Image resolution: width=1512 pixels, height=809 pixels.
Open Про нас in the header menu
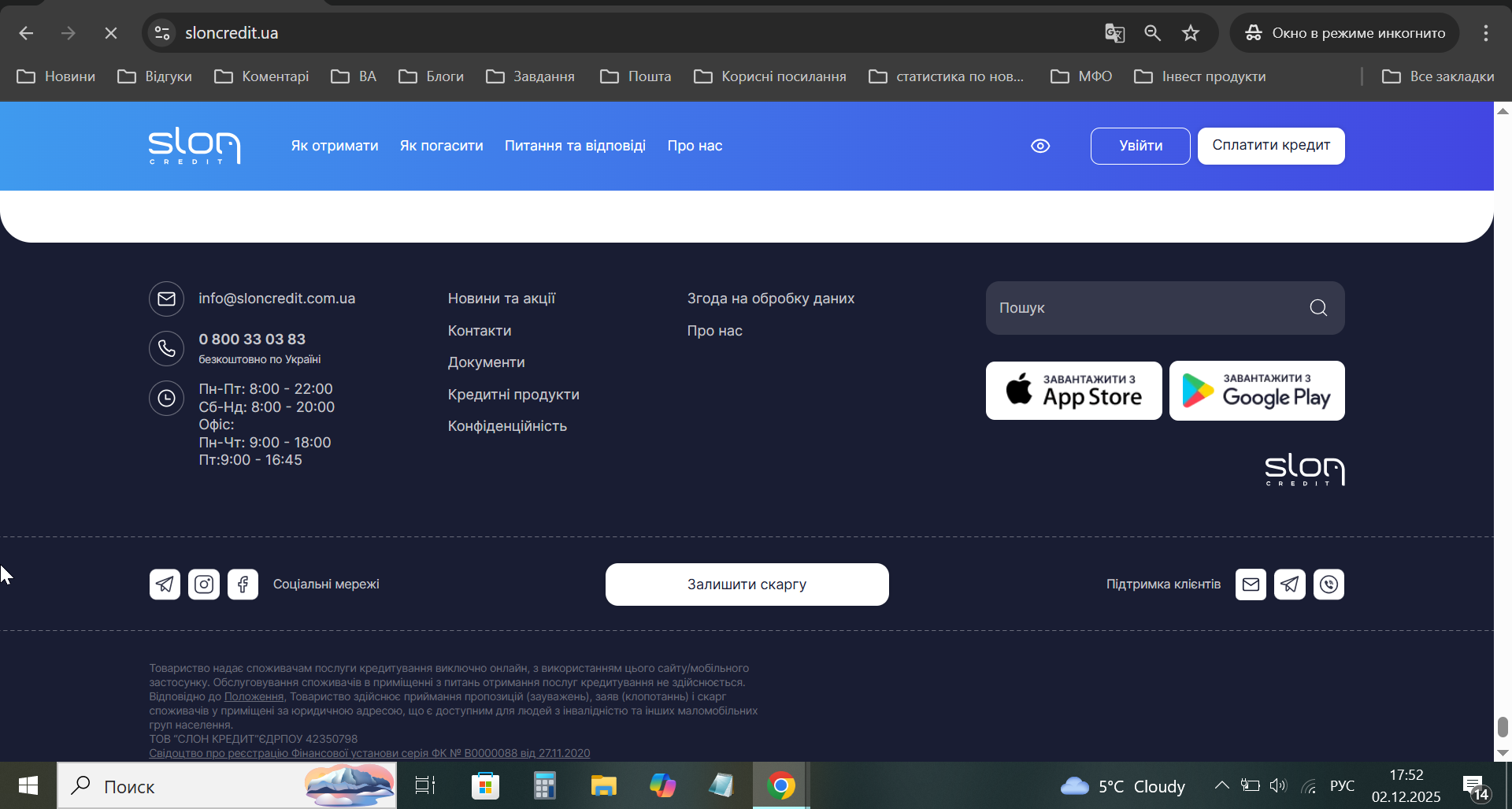(x=695, y=146)
